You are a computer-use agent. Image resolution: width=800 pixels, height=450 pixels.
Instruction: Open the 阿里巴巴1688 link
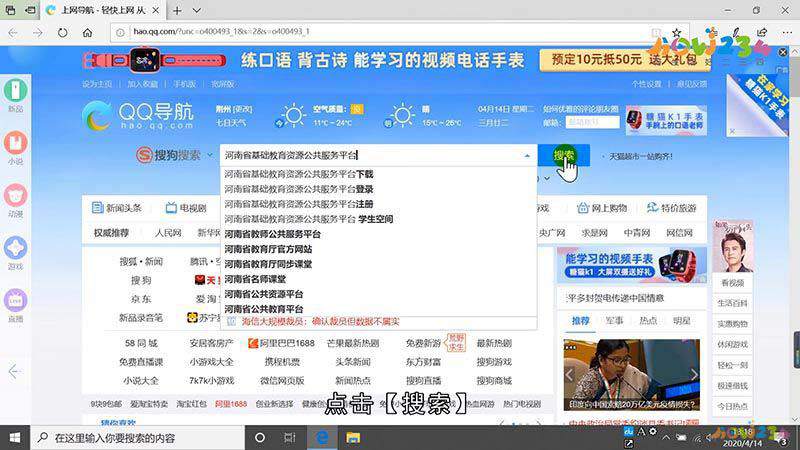point(281,343)
